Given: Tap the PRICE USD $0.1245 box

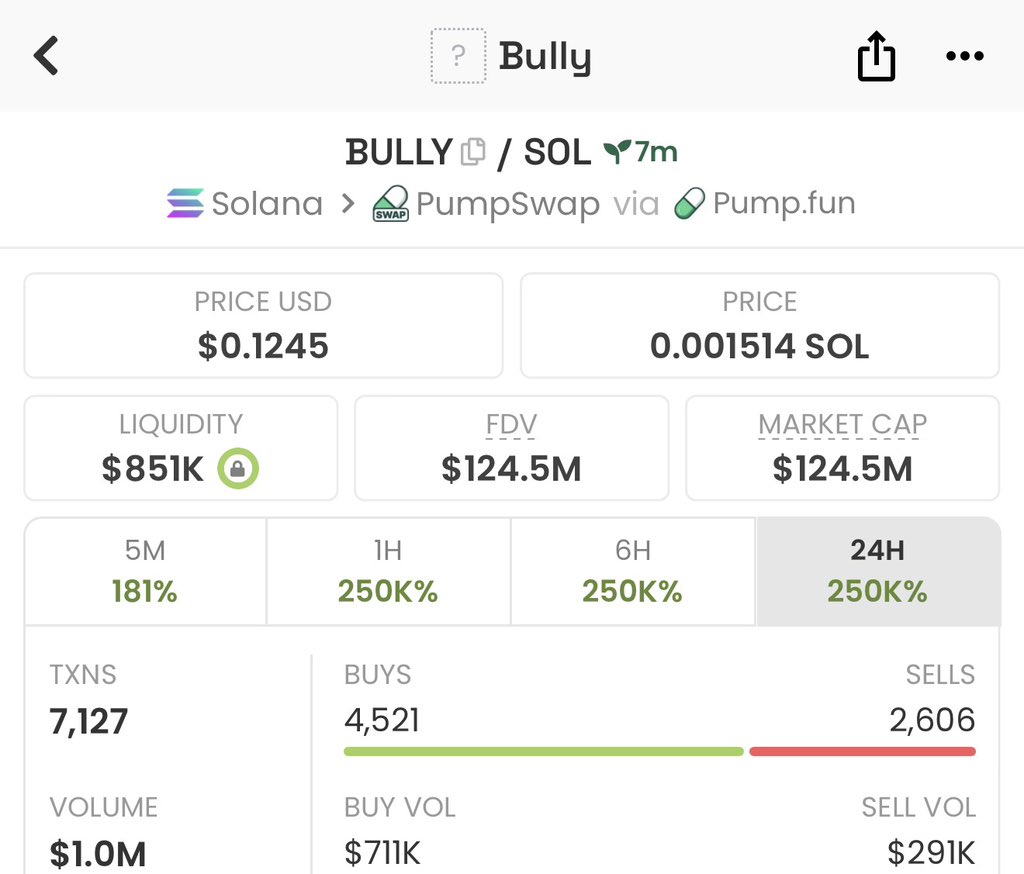Looking at the screenshot, I should 263,325.
